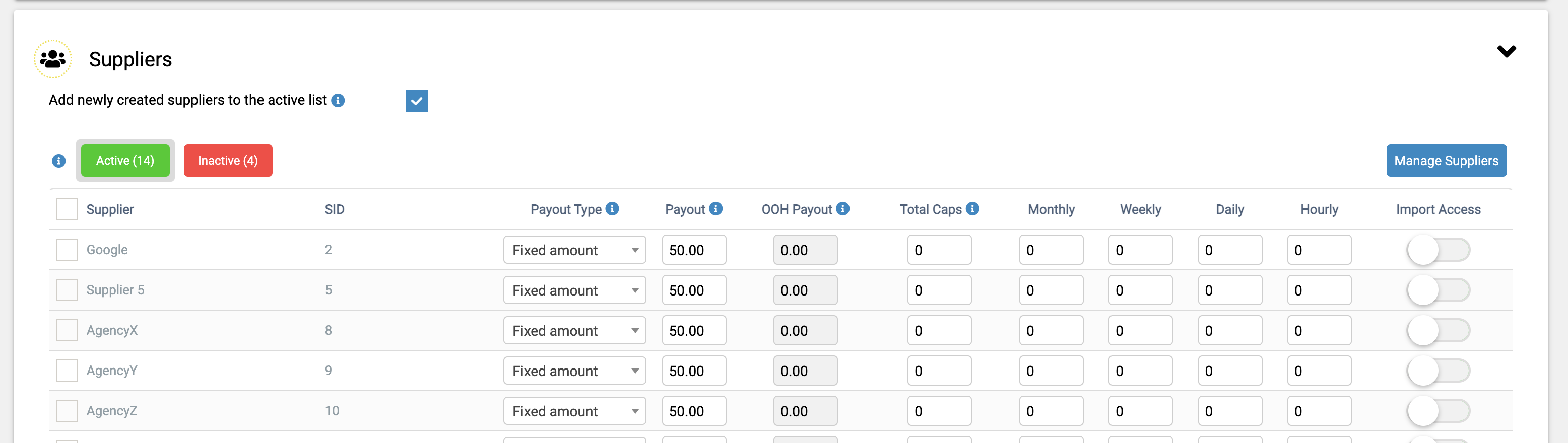Click Hourly cap field for Google
This screenshot has width=1568, height=443.
[1320, 250]
